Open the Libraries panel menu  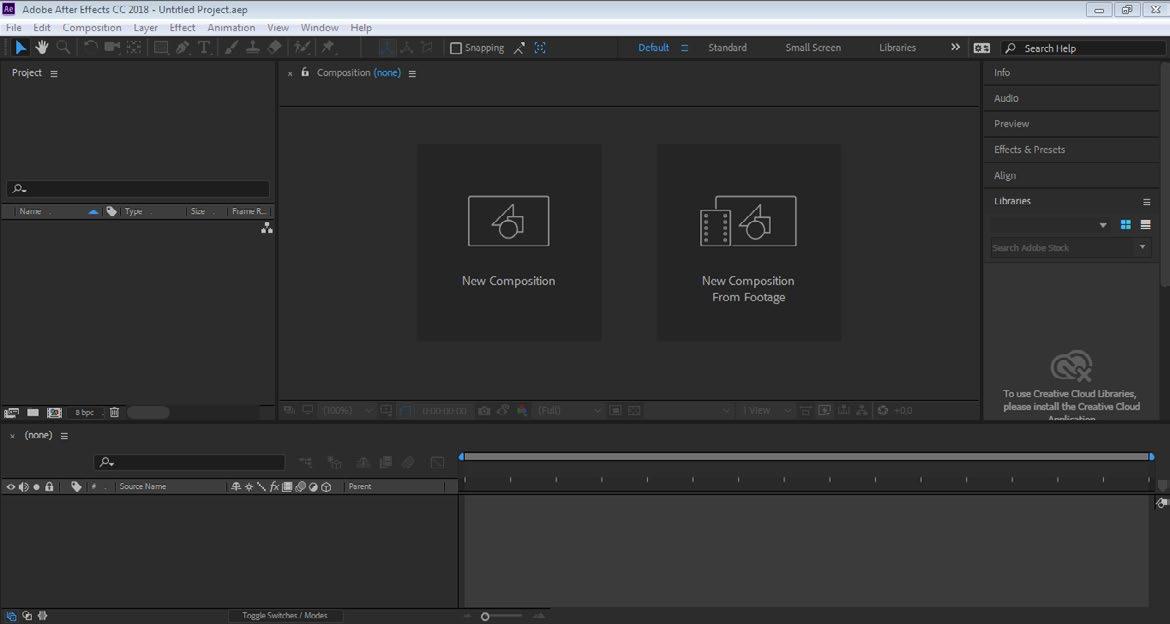(x=1147, y=202)
